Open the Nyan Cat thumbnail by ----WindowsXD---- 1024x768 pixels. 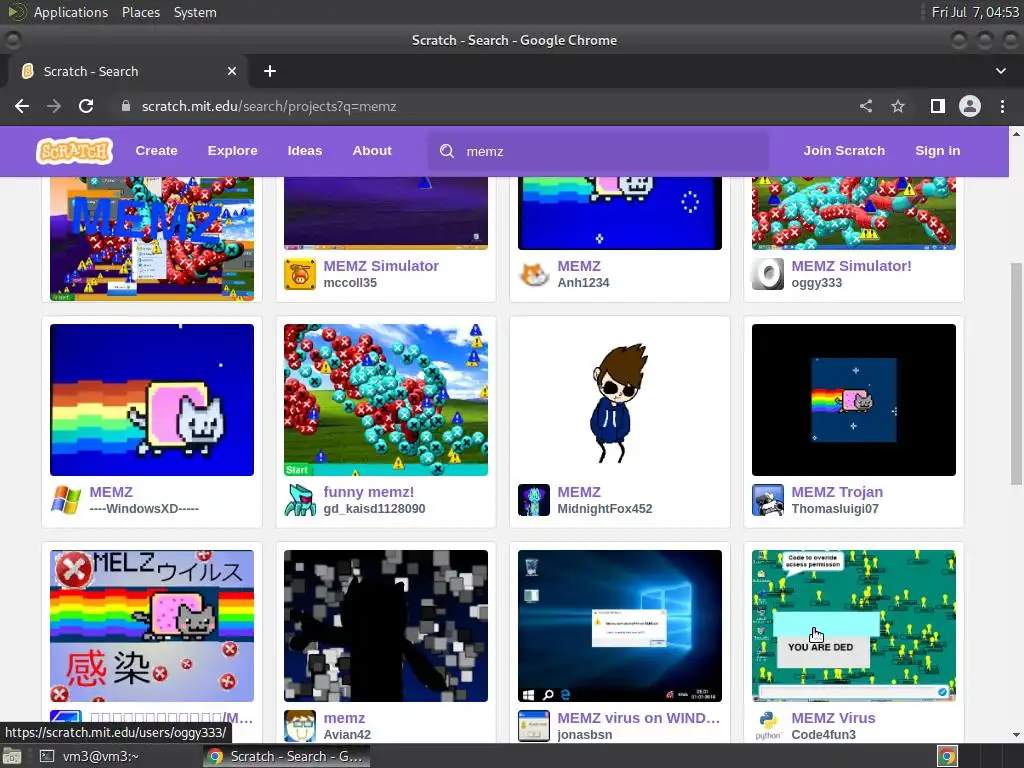point(152,400)
